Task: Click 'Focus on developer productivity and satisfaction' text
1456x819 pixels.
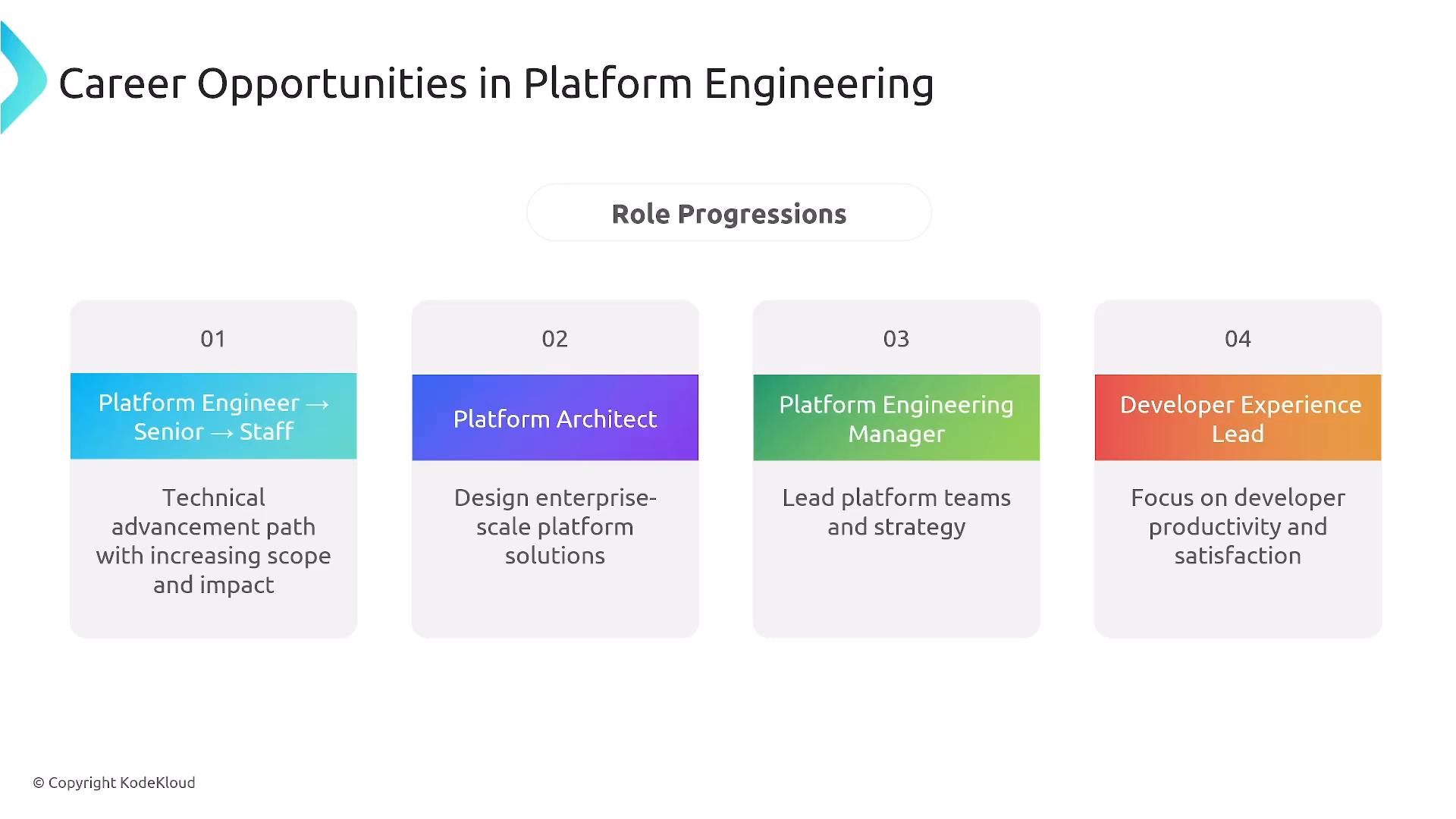Action: pyautogui.click(x=1238, y=526)
